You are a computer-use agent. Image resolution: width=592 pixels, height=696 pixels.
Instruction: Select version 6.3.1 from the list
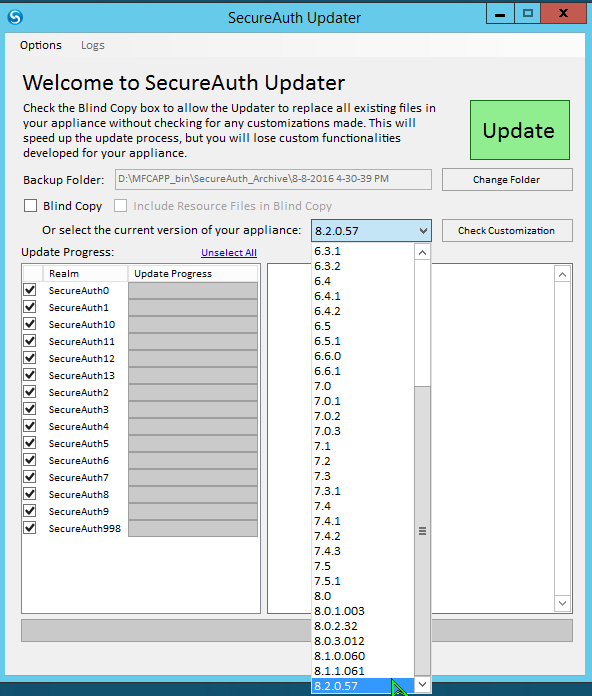click(x=363, y=251)
